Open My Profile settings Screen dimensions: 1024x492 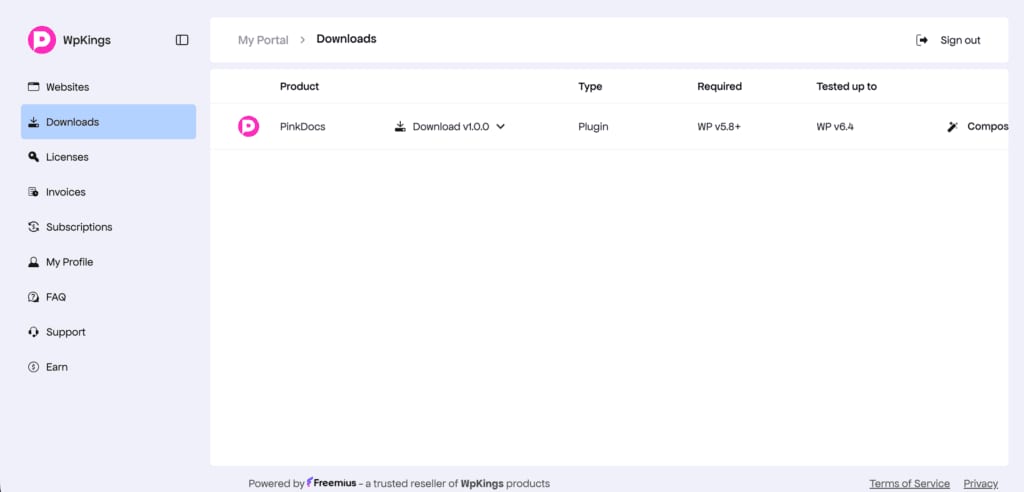pos(108,262)
